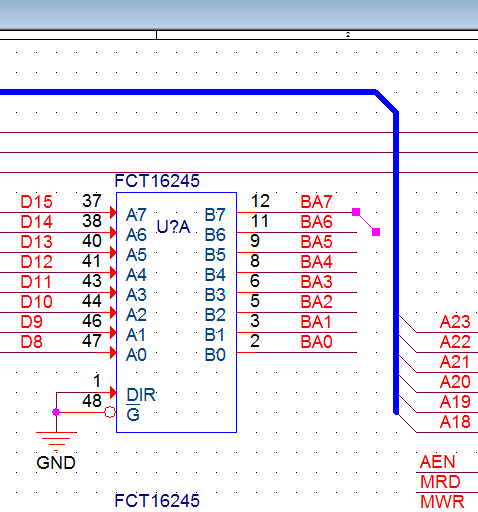The height and width of the screenshot is (512, 478).
Task: Select the BA0 net alias
Action: 316,342
